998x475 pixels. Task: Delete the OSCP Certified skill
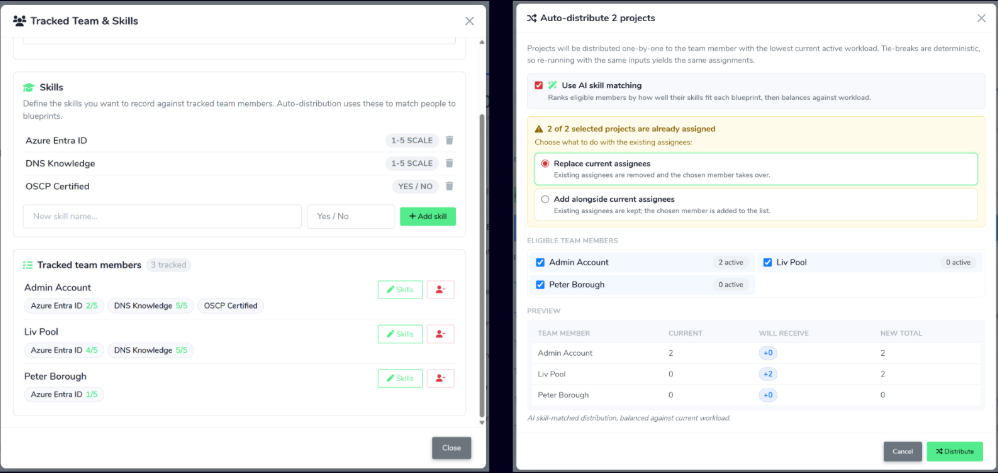coord(449,187)
